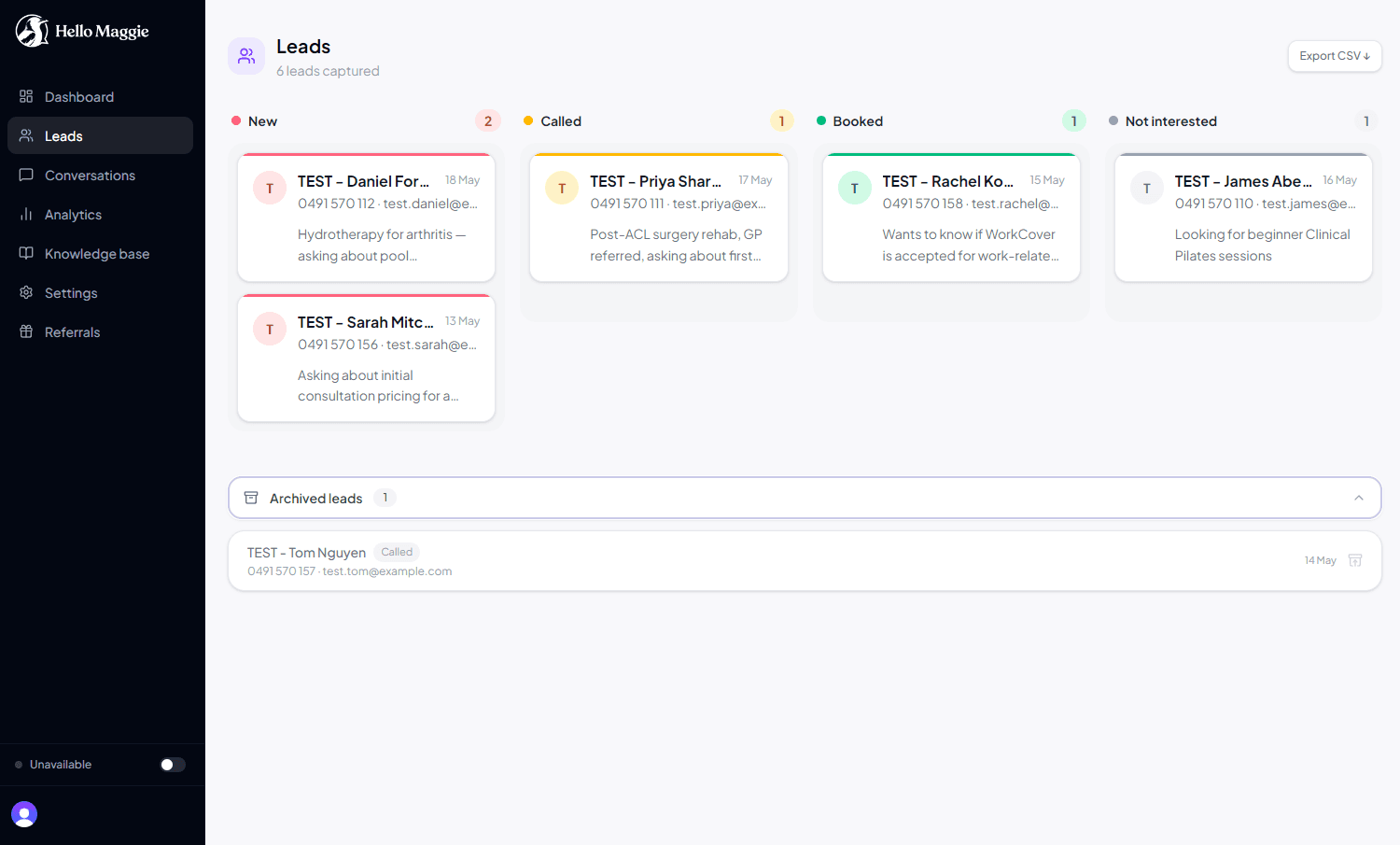
Task: Click 'Hydrotherapy for arthritis' note text
Action: pos(381,245)
